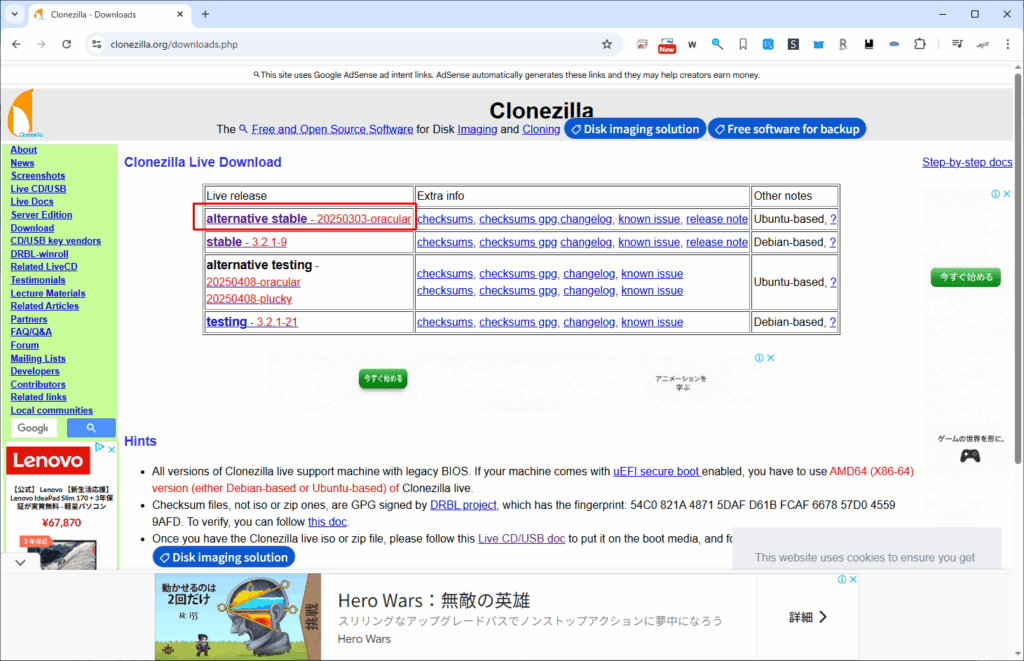Screen dimensions: 1024x661
Task: Click the Clonezilla orange logo
Action: 24,112
